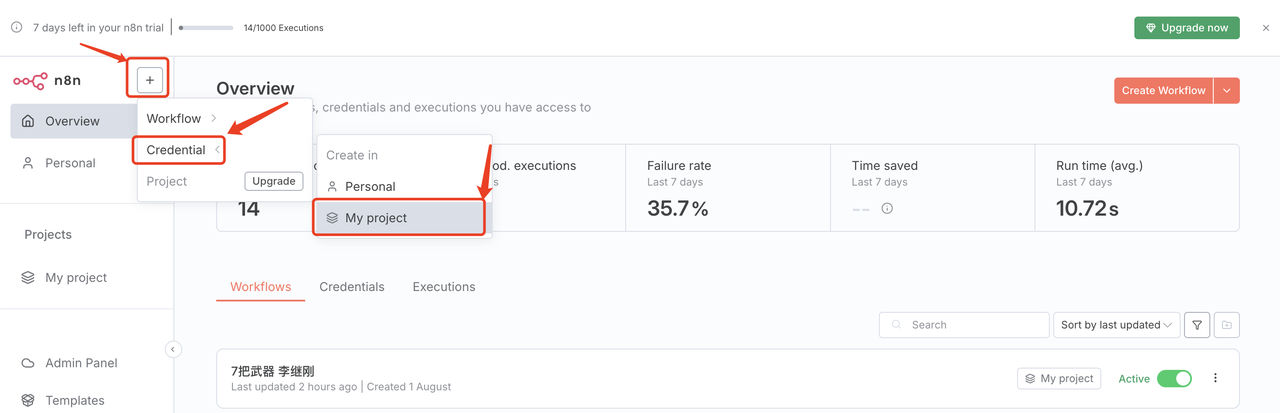The height and width of the screenshot is (413, 1280).
Task: Click the Upgrade now button
Action: click(x=1187, y=28)
